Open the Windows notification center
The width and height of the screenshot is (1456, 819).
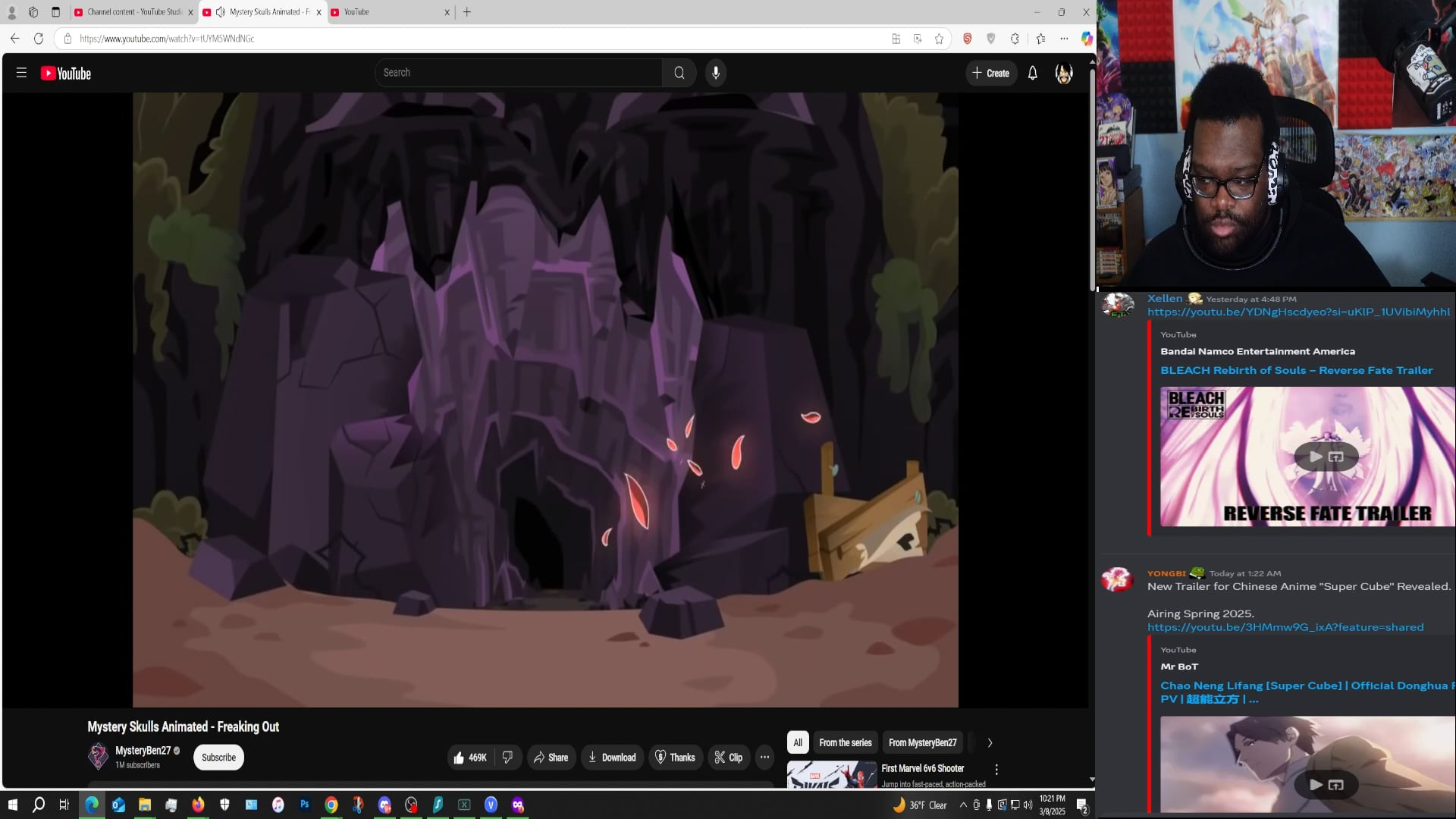pyautogui.click(x=1082, y=805)
